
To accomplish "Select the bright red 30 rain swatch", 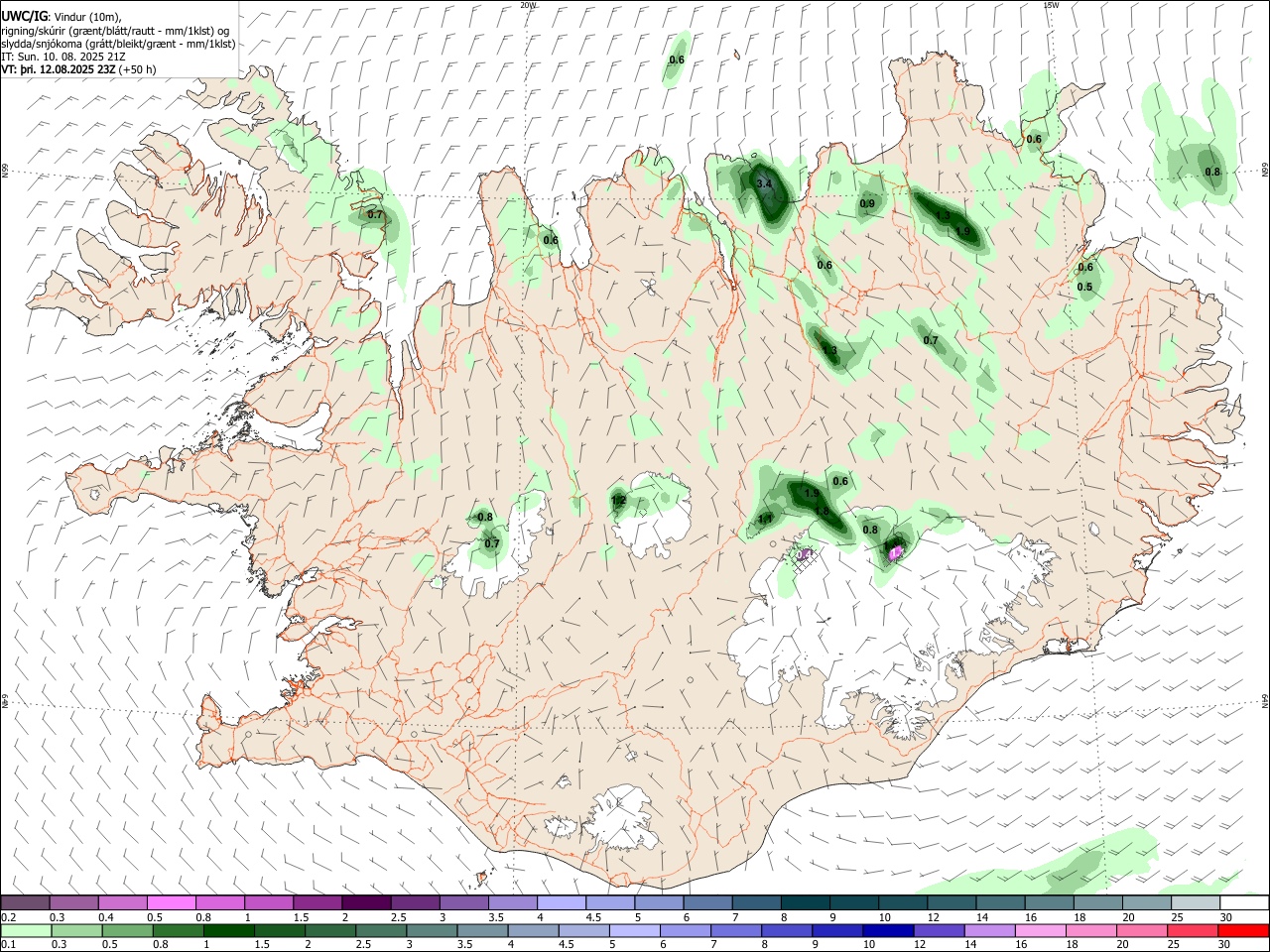I will tap(1241, 931).
